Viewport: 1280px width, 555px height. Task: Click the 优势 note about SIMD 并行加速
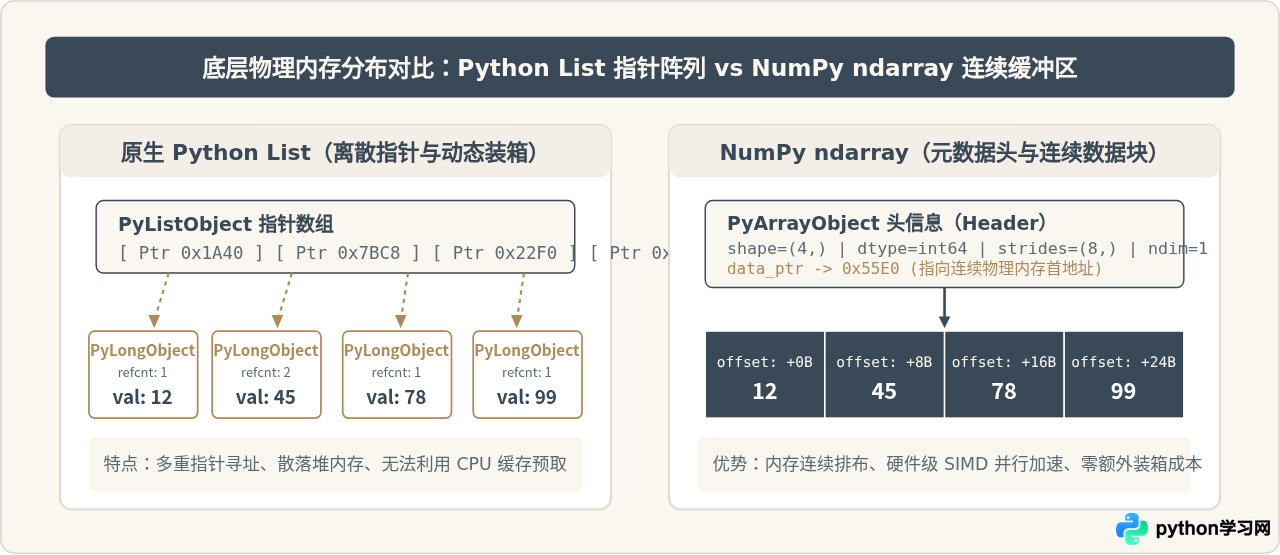point(944,464)
